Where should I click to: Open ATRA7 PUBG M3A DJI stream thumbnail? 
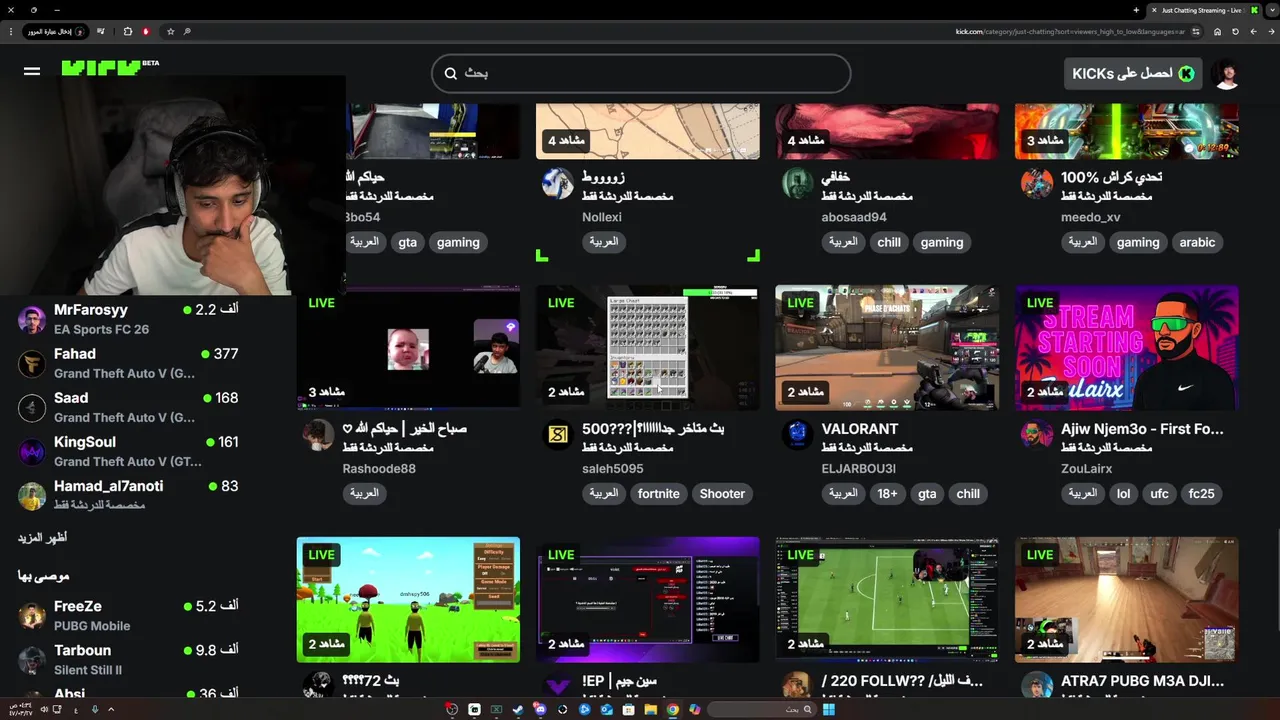tap(1127, 600)
